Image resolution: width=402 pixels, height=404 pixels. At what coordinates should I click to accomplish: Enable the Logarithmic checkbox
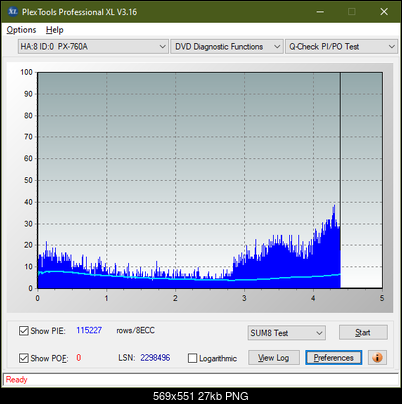[193, 358]
